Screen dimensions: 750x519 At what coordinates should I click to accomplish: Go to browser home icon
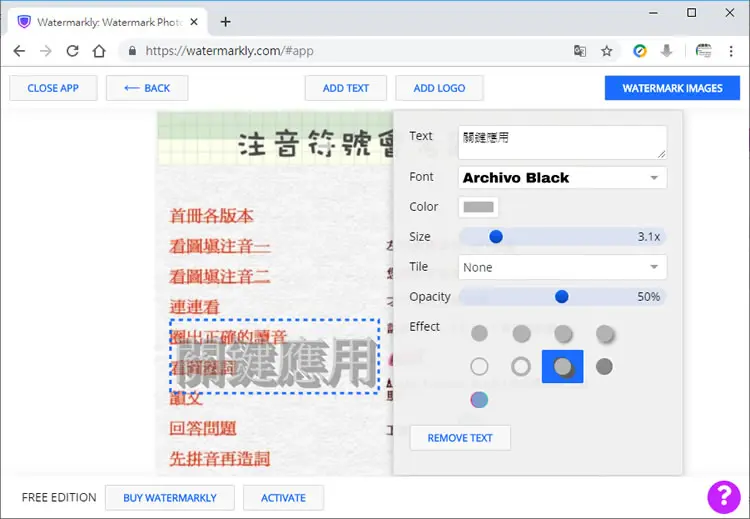coord(99,51)
